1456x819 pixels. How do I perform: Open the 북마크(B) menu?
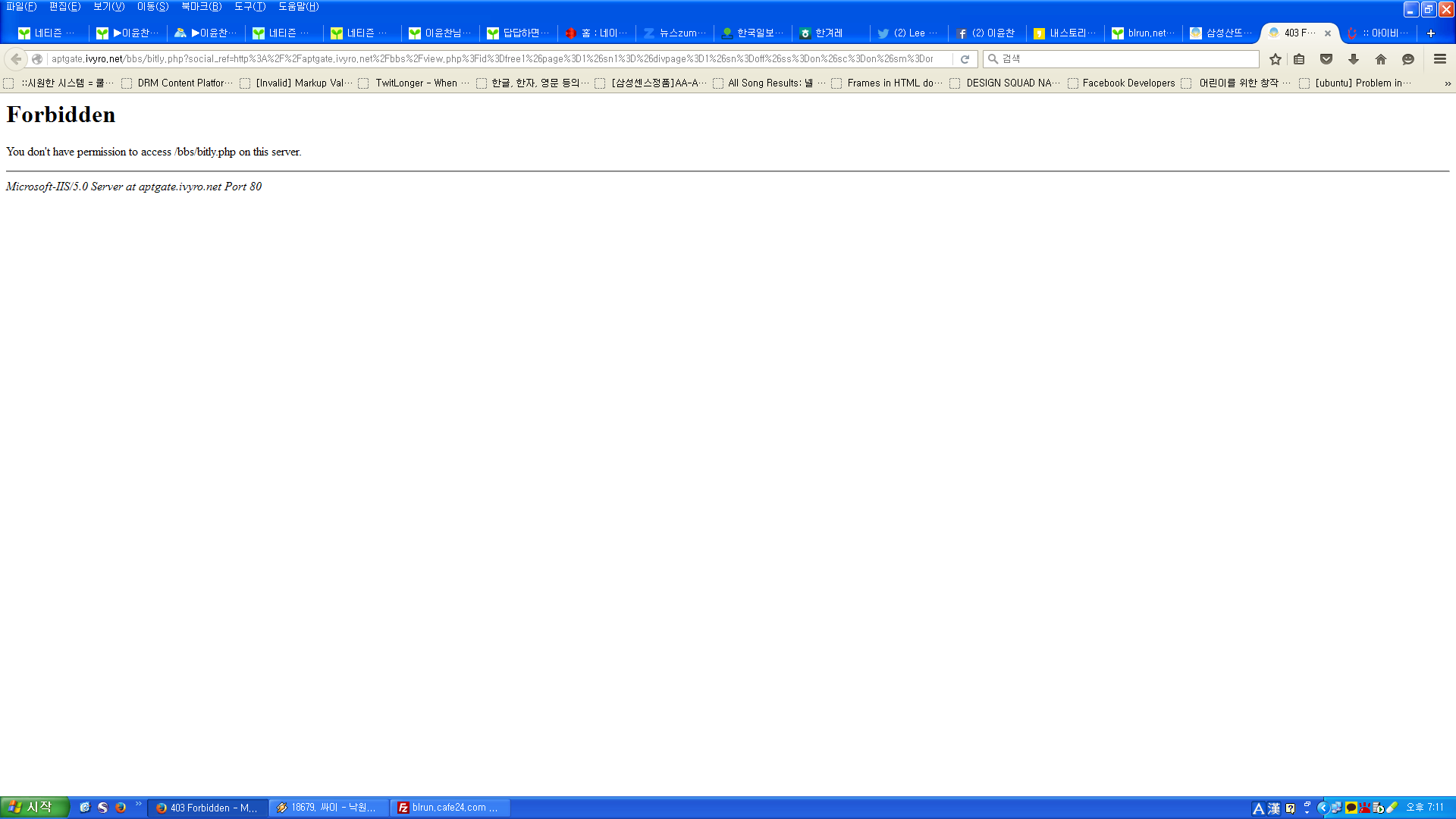click(201, 7)
